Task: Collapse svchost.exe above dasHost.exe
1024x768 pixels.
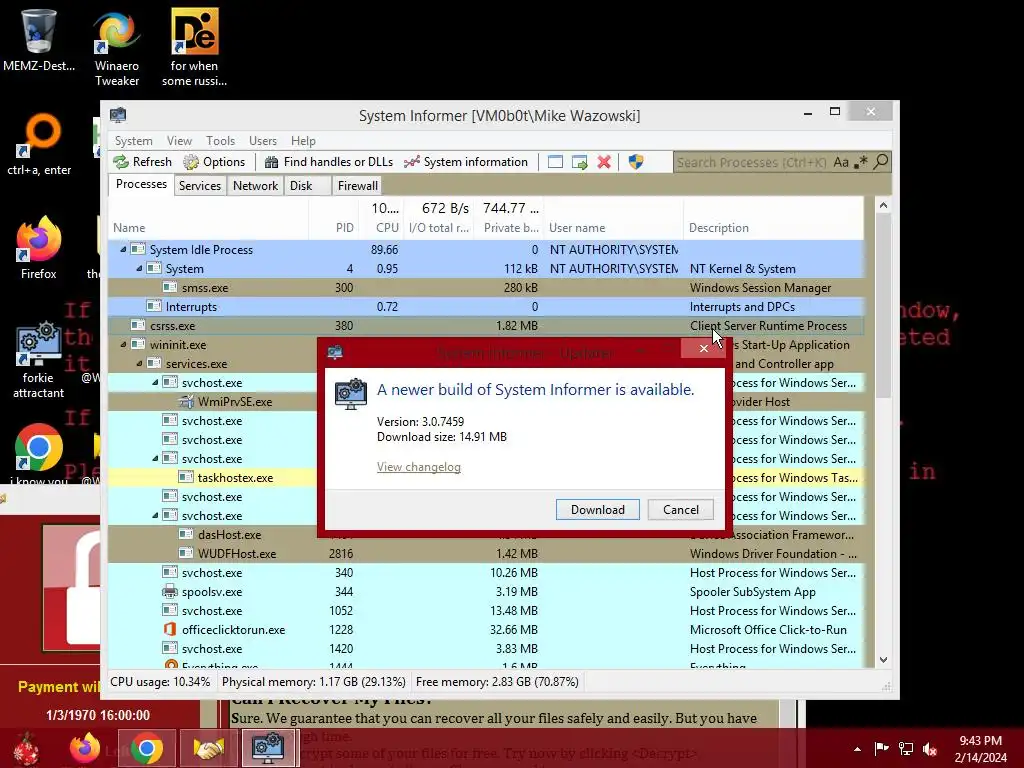Action: tap(155, 516)
